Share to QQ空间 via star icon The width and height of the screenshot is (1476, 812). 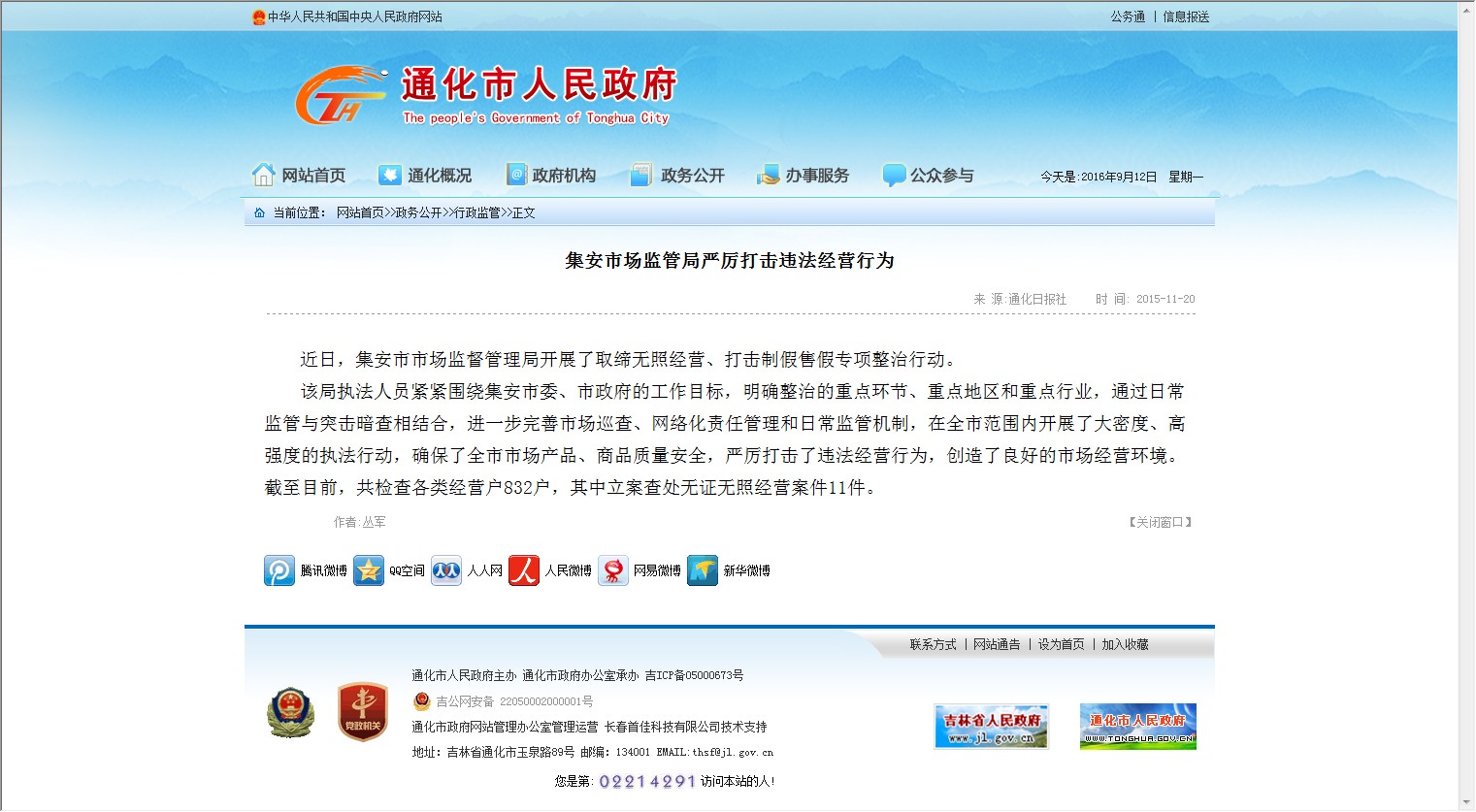(x=369, y=570)
